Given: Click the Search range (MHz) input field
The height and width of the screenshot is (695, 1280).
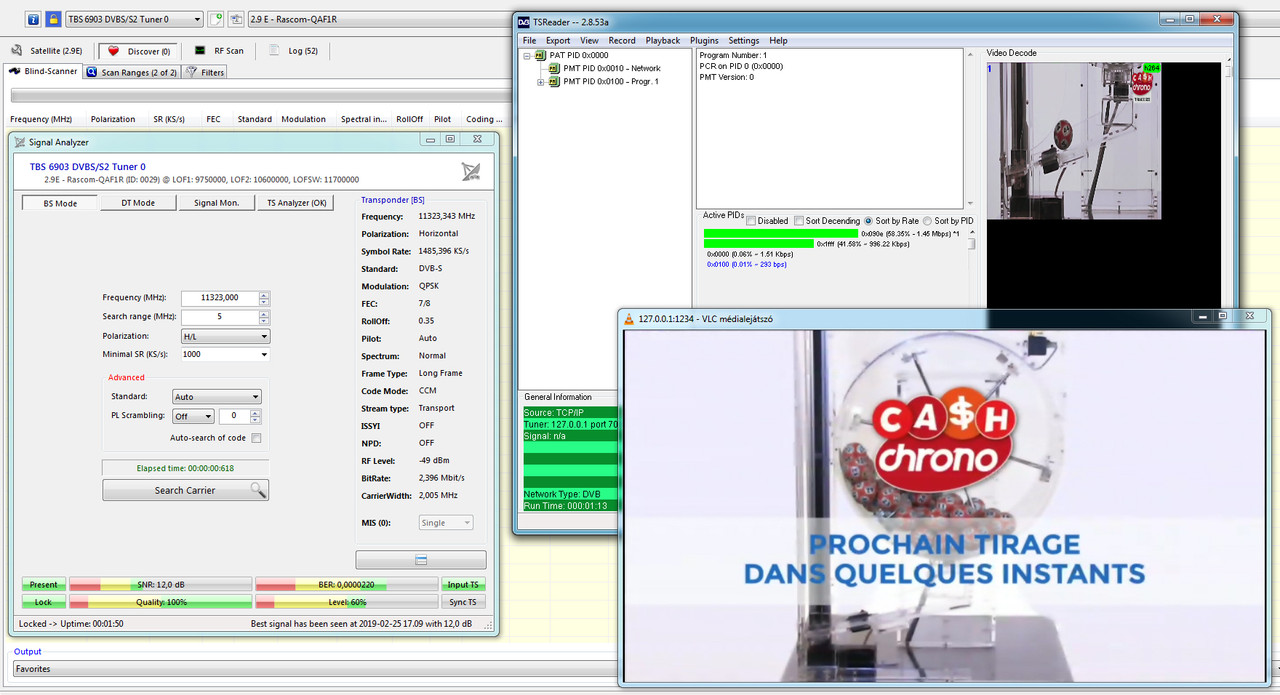Looking at the screenshot, I should coord(219,316).
